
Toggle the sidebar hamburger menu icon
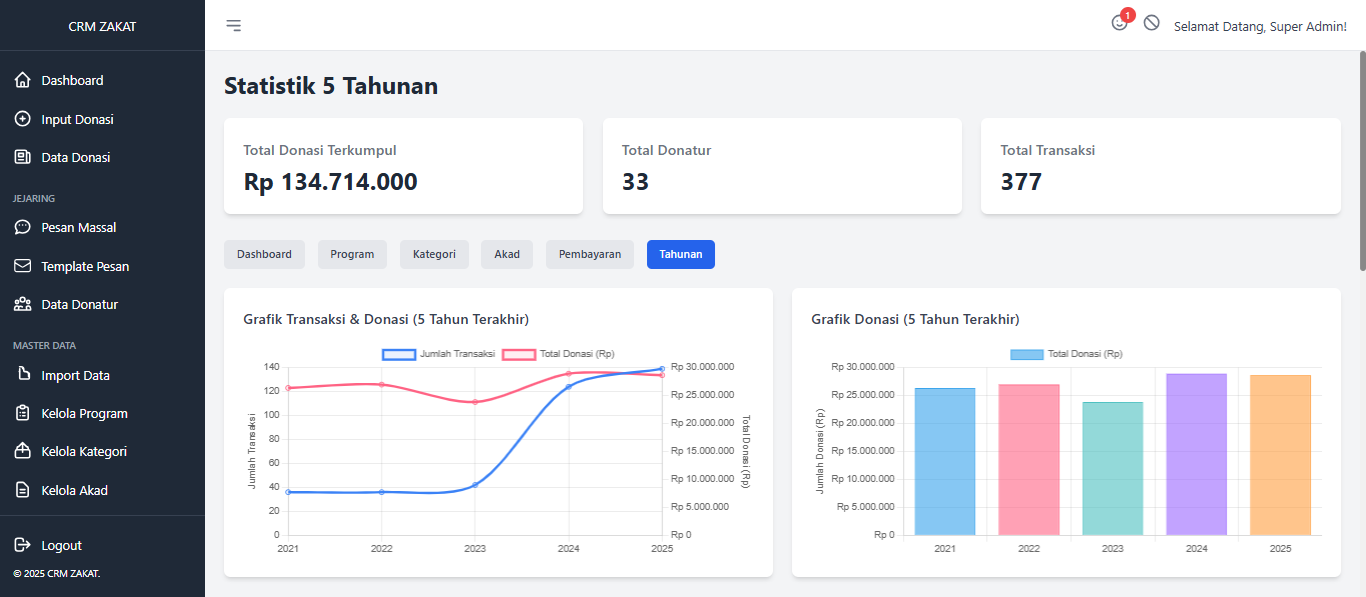click(x=233, y=25)
